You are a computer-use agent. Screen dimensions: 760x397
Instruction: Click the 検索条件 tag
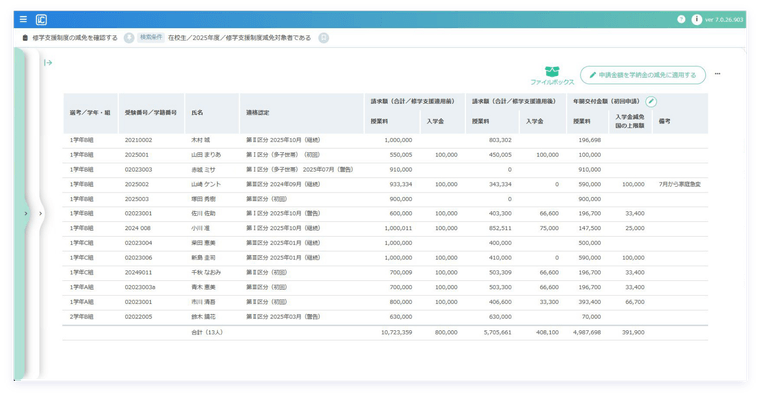click(x=151, y=37)
